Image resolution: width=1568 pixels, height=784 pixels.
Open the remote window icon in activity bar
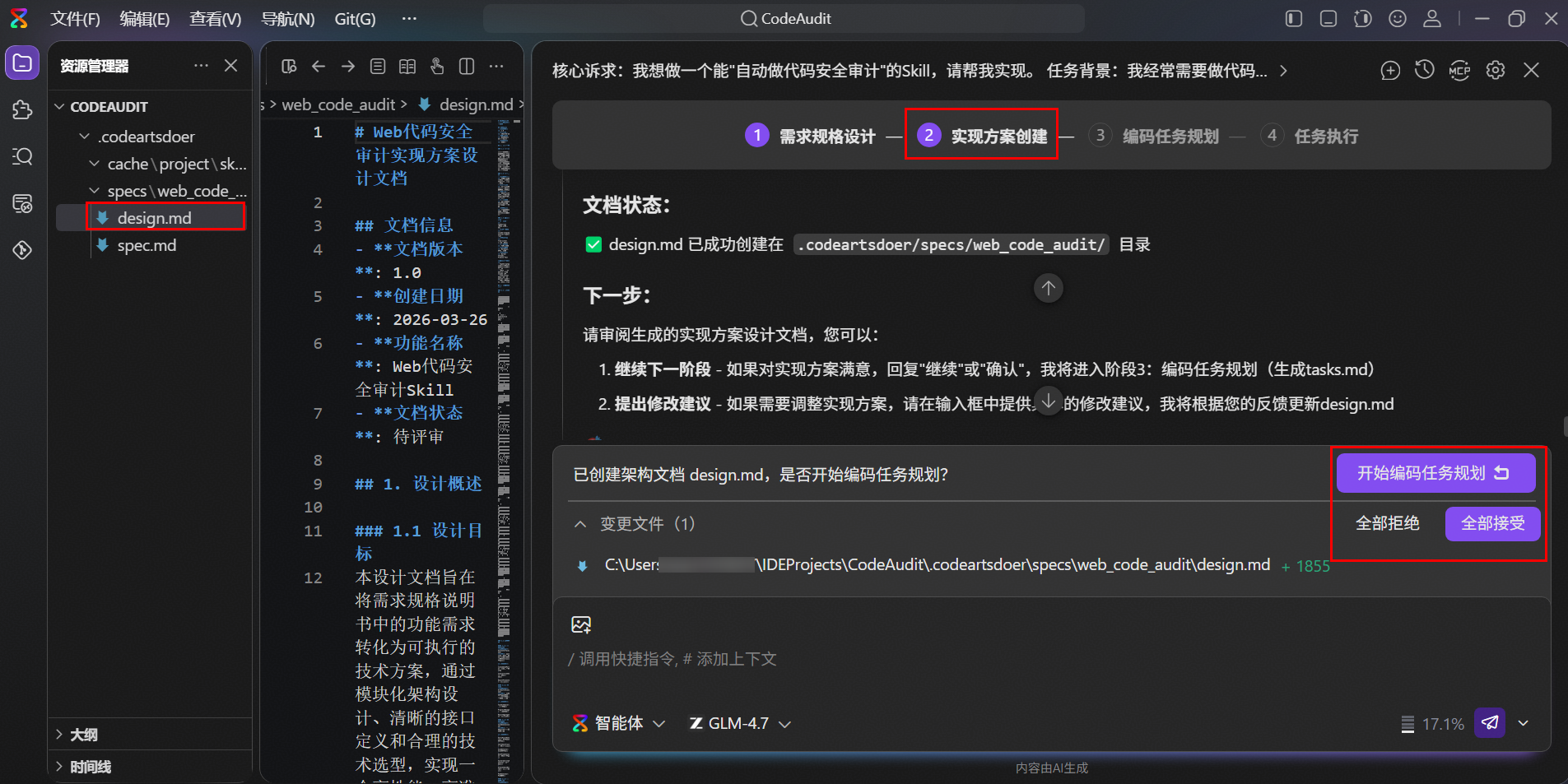point(22,203)
